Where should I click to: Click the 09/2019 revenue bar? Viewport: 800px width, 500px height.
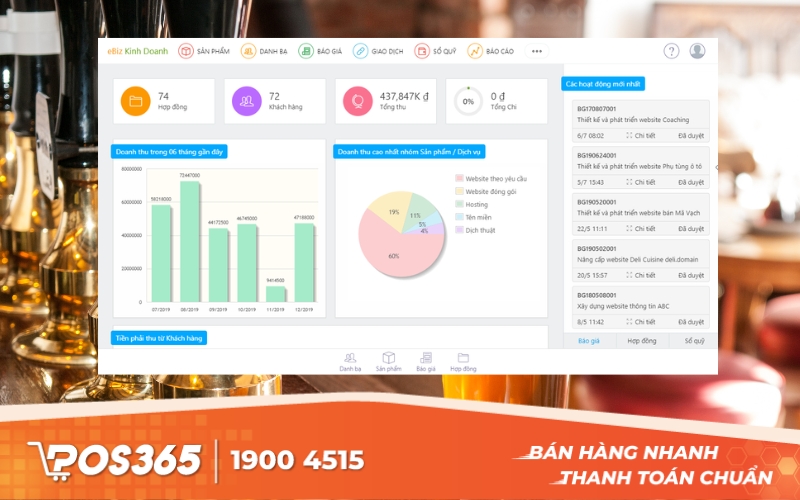click(x=218, y=265)
